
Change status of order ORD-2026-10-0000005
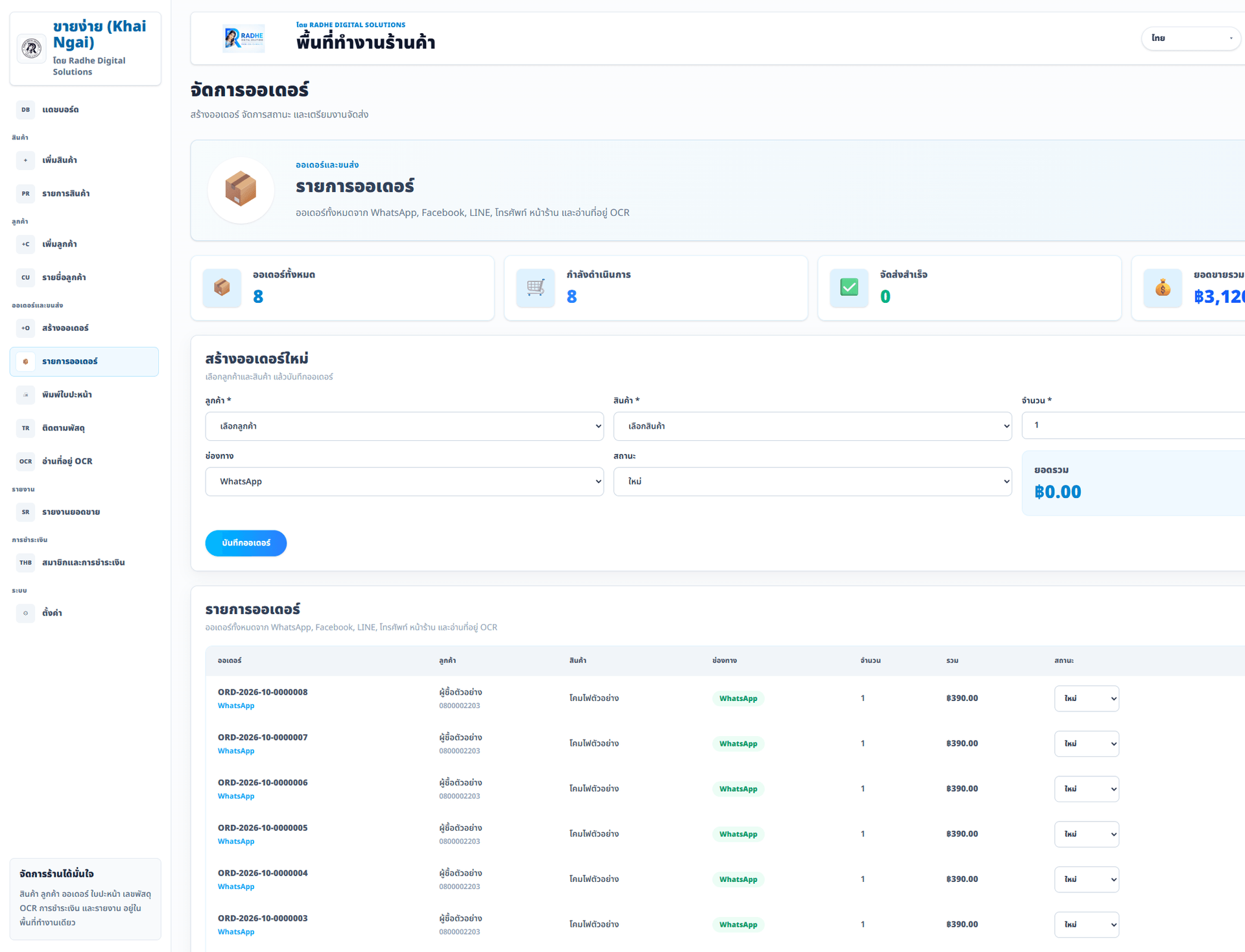click(x=1086, y=834)
